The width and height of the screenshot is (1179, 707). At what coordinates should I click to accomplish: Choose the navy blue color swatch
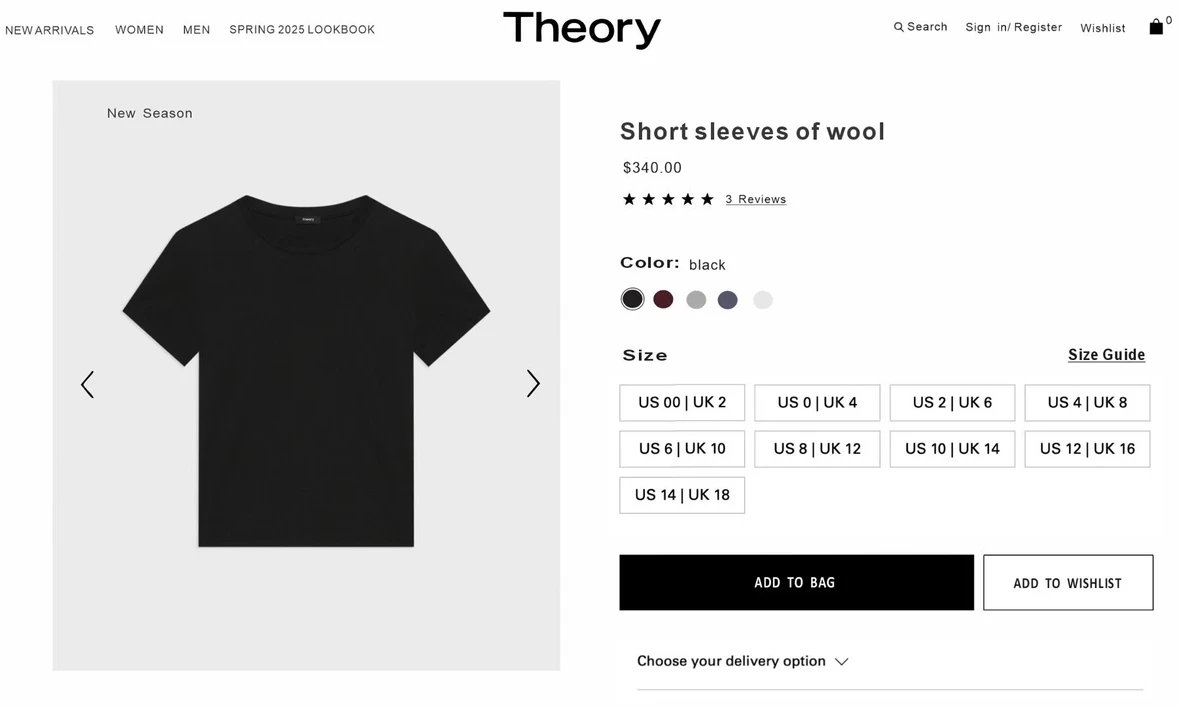click(728, 300)
